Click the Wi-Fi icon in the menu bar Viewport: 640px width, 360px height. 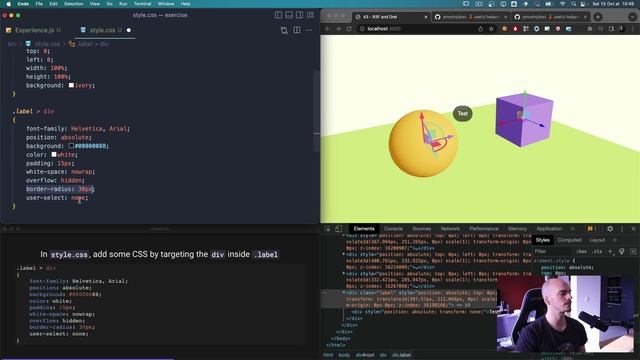tap(563, 4)
